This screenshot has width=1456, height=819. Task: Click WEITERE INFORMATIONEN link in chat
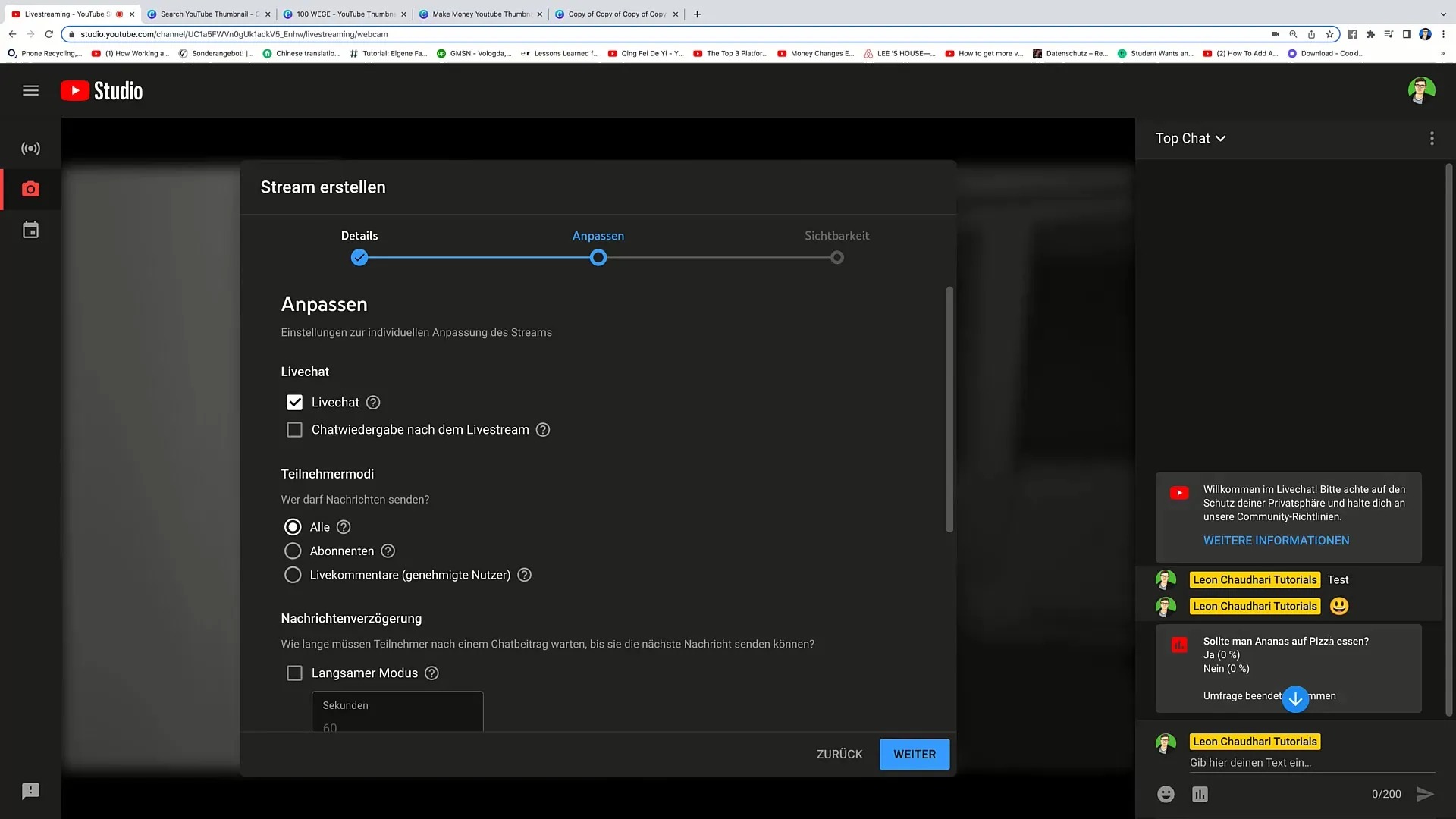1276,540
